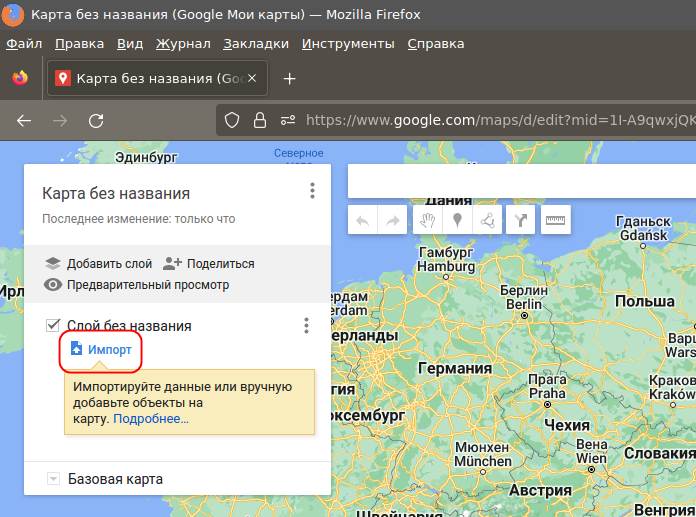Click the Австрия label on map
696x517 pixels.
(540, 490)
